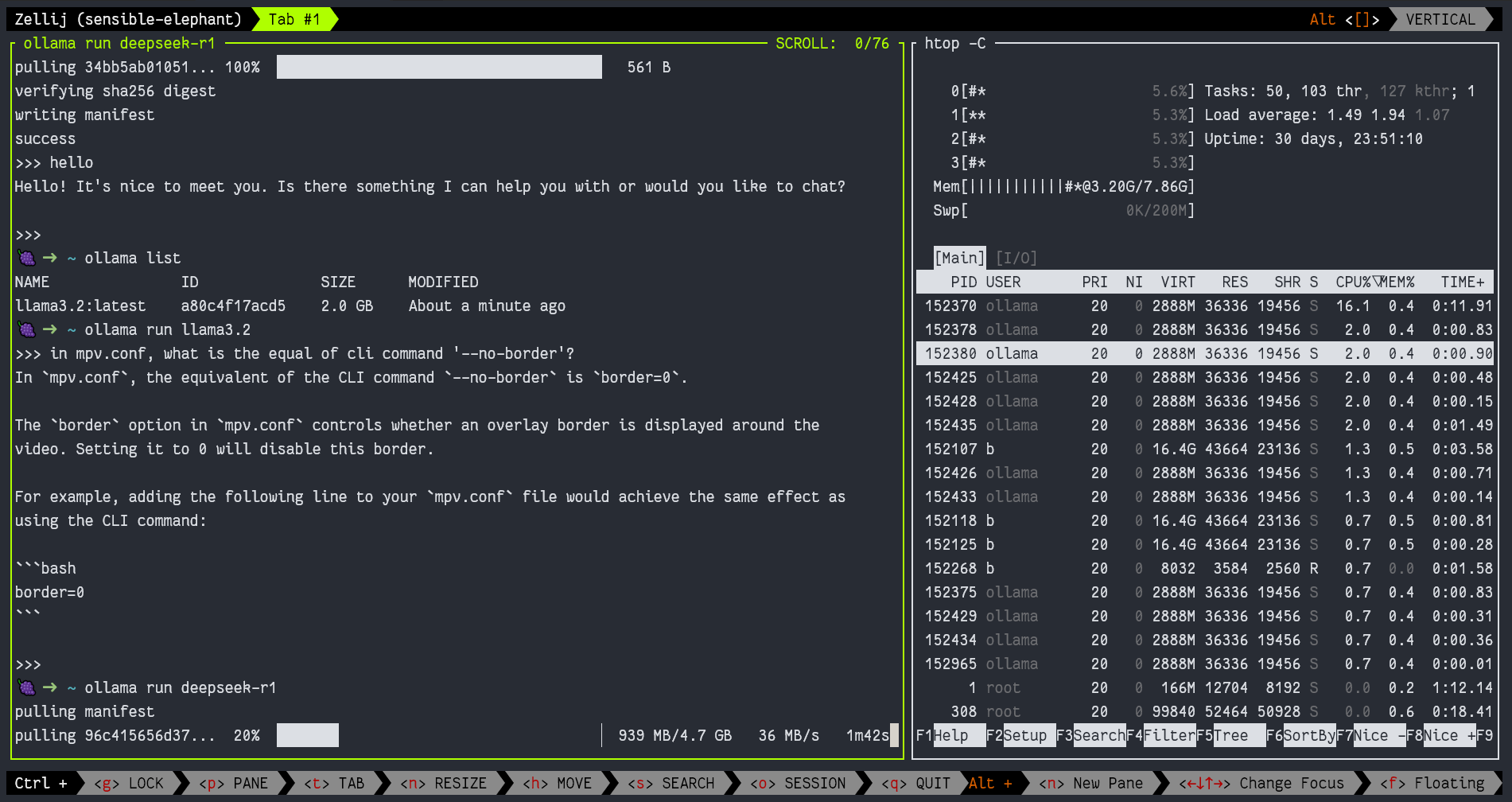The height and width of the screenshot is (802, 1512).
Task: Click the grape prompt icon before ollama list
Action: point(27,258)
